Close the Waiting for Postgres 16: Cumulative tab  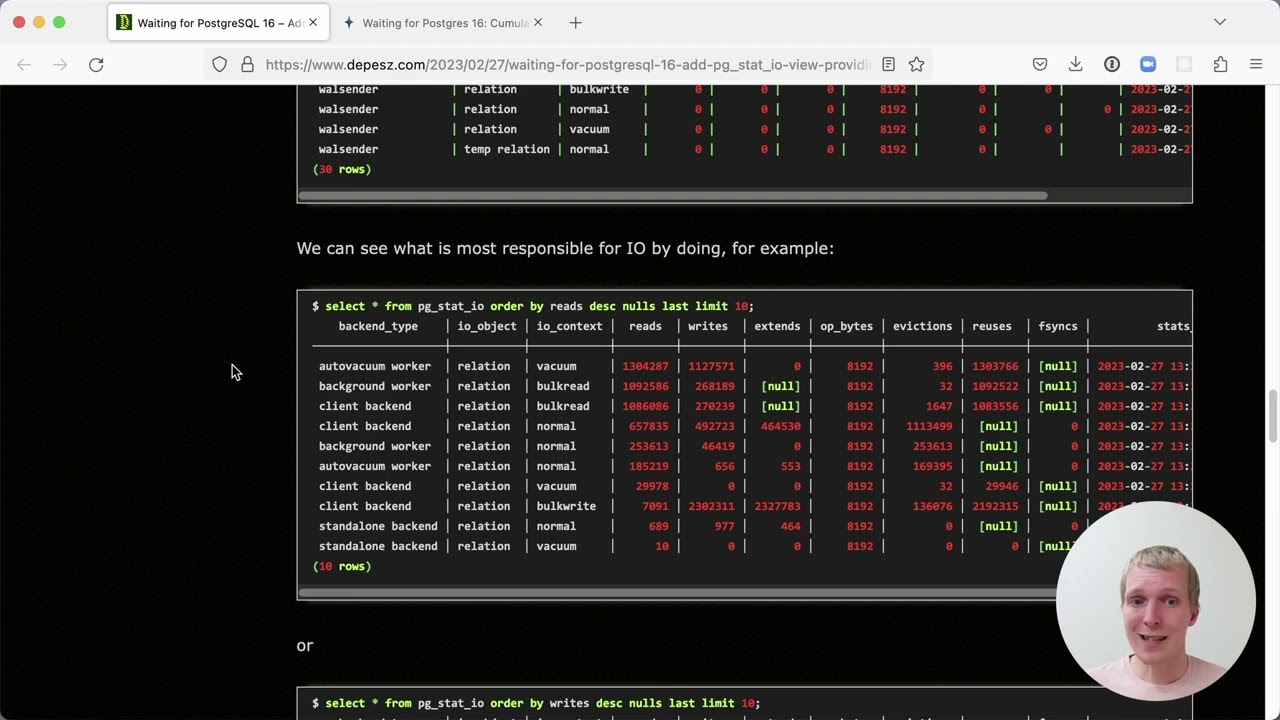[x=538, y=22]
